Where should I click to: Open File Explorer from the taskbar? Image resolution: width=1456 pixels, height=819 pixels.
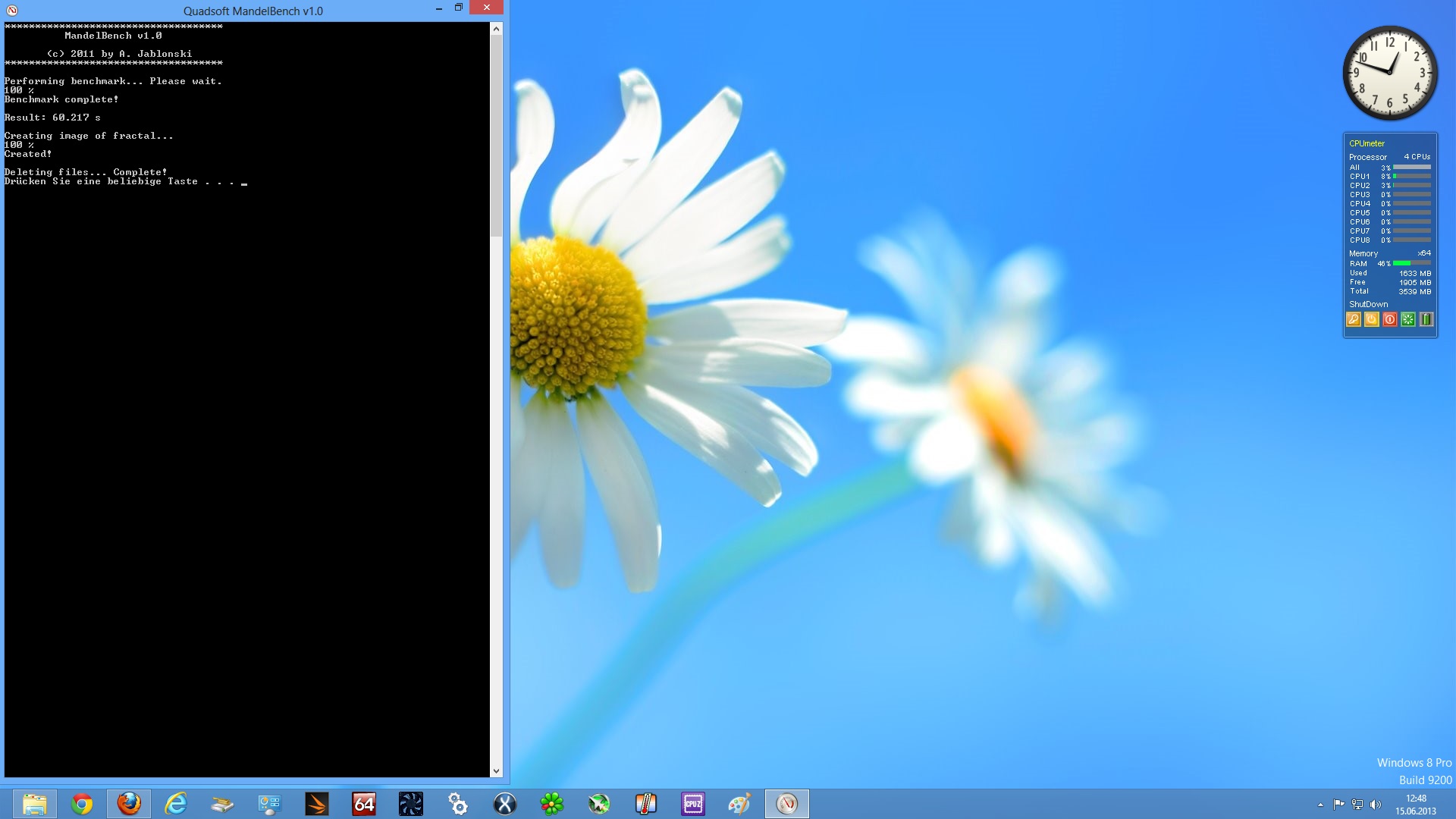click(35, 804)
